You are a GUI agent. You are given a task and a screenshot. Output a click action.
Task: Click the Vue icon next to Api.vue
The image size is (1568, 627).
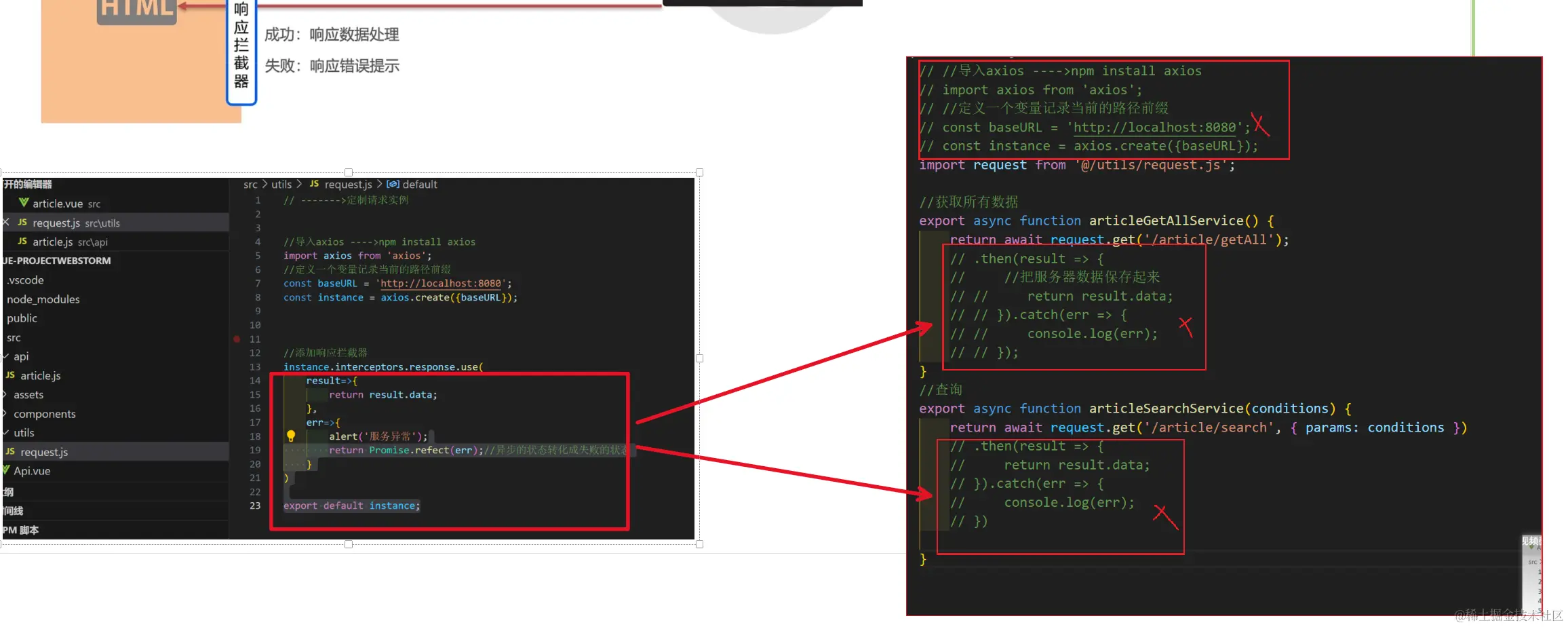pos(6,470)
